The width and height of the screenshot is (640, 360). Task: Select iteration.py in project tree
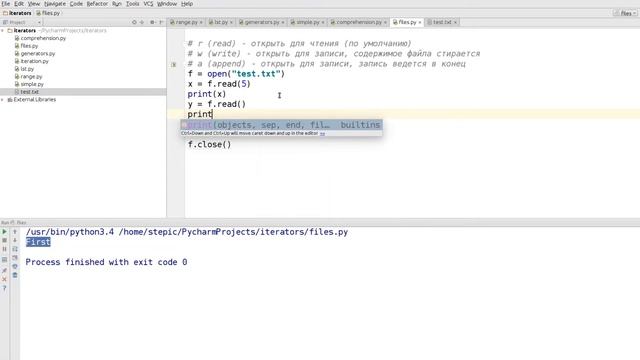tap(31, 61)
